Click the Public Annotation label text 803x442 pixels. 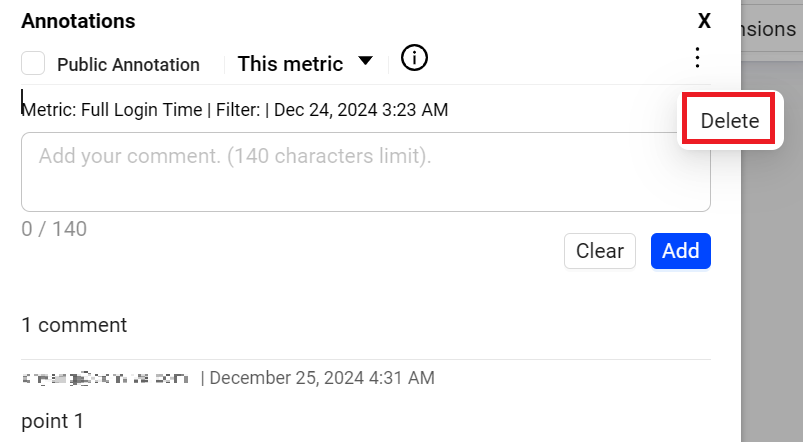click(x=128, y=65)
